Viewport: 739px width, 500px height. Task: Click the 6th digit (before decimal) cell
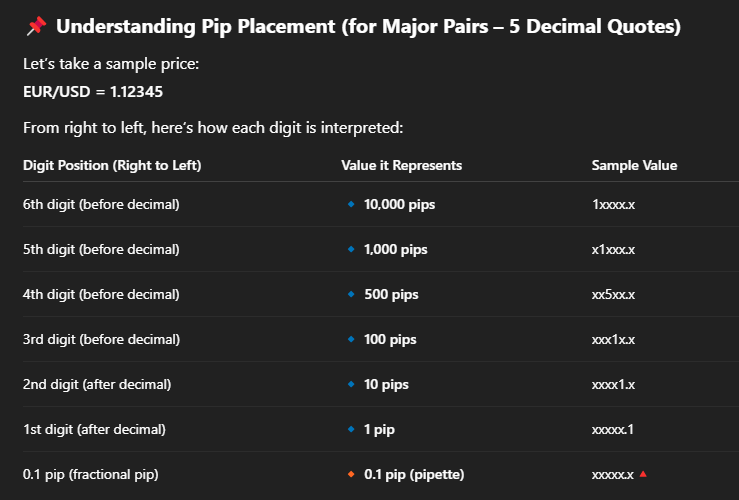coord(101,205)
